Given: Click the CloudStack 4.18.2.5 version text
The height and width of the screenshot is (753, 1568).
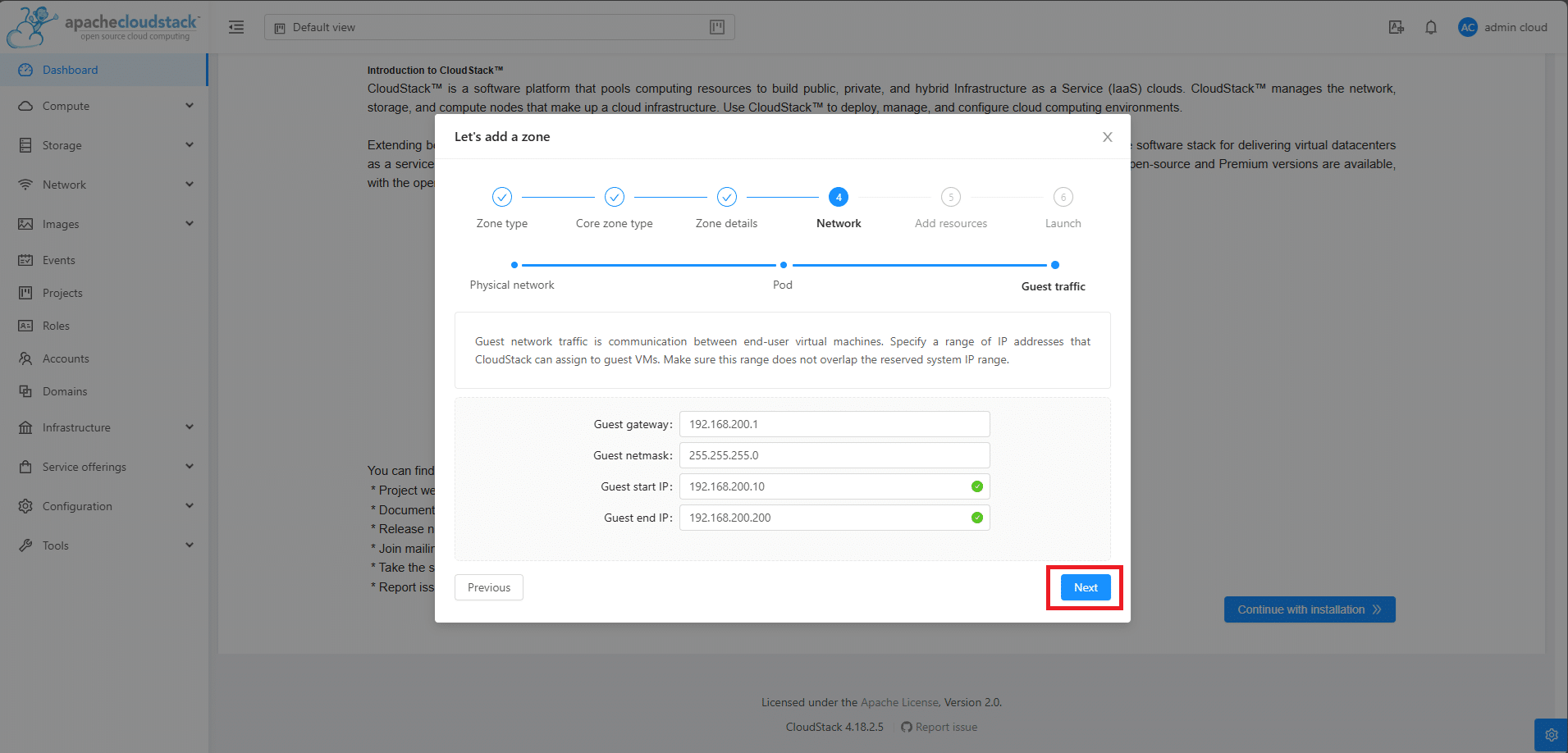Looking at the screenshot, I should point(834,727).
